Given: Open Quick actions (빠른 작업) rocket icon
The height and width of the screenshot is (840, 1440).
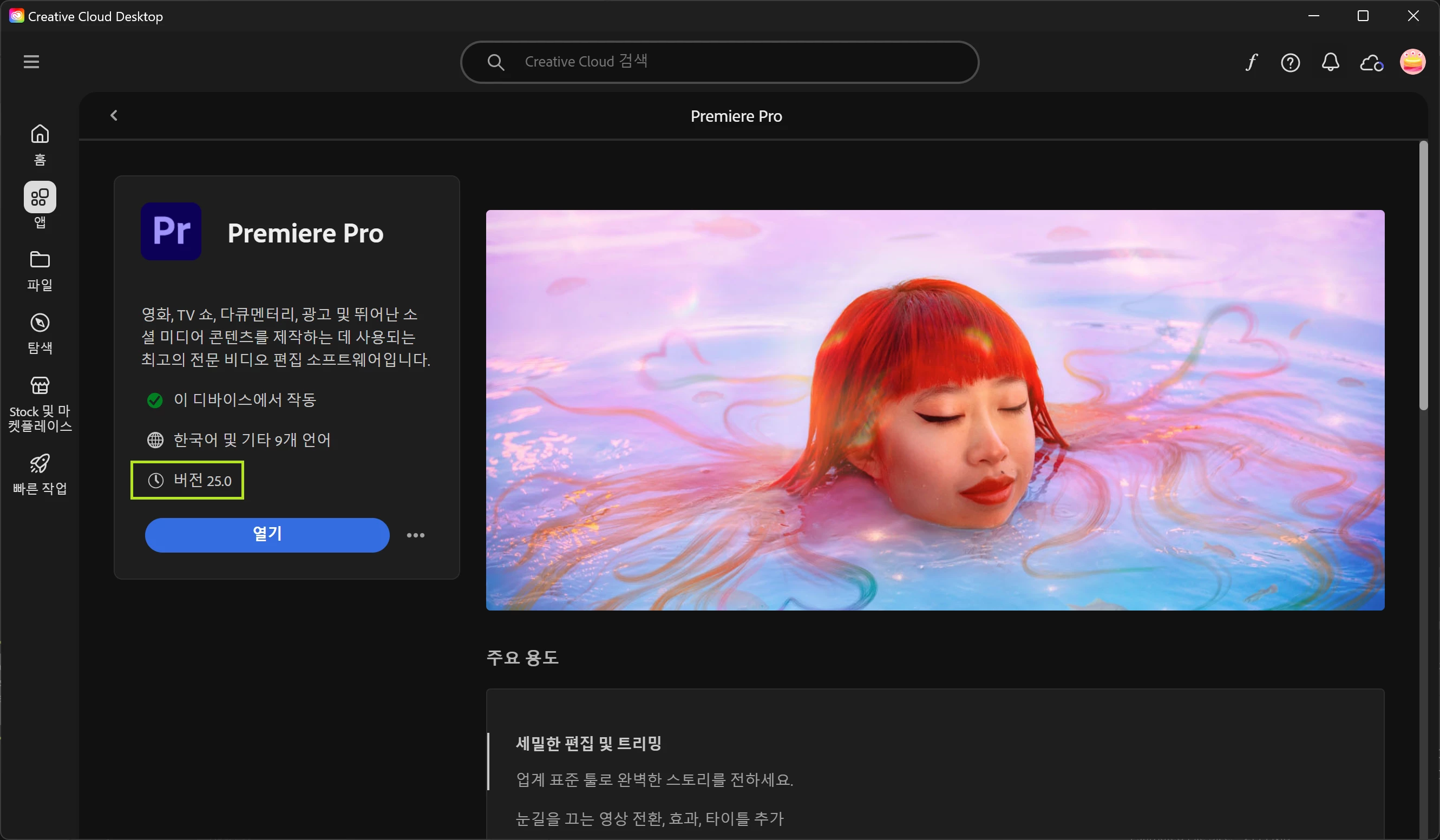Looking at the screenshot, I should (x=40, y=473).
